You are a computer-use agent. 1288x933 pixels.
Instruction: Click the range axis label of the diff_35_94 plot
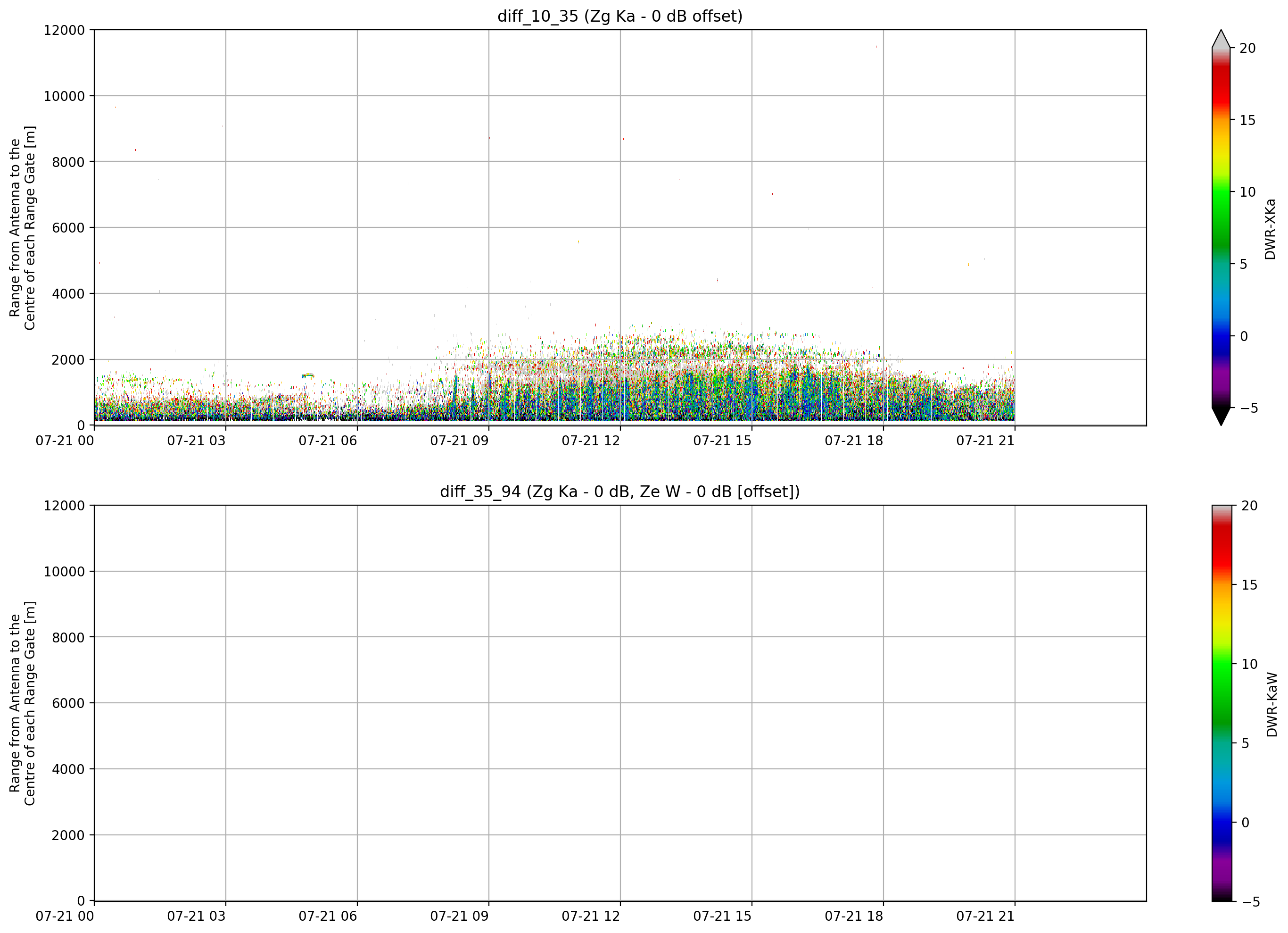point(23,703)
